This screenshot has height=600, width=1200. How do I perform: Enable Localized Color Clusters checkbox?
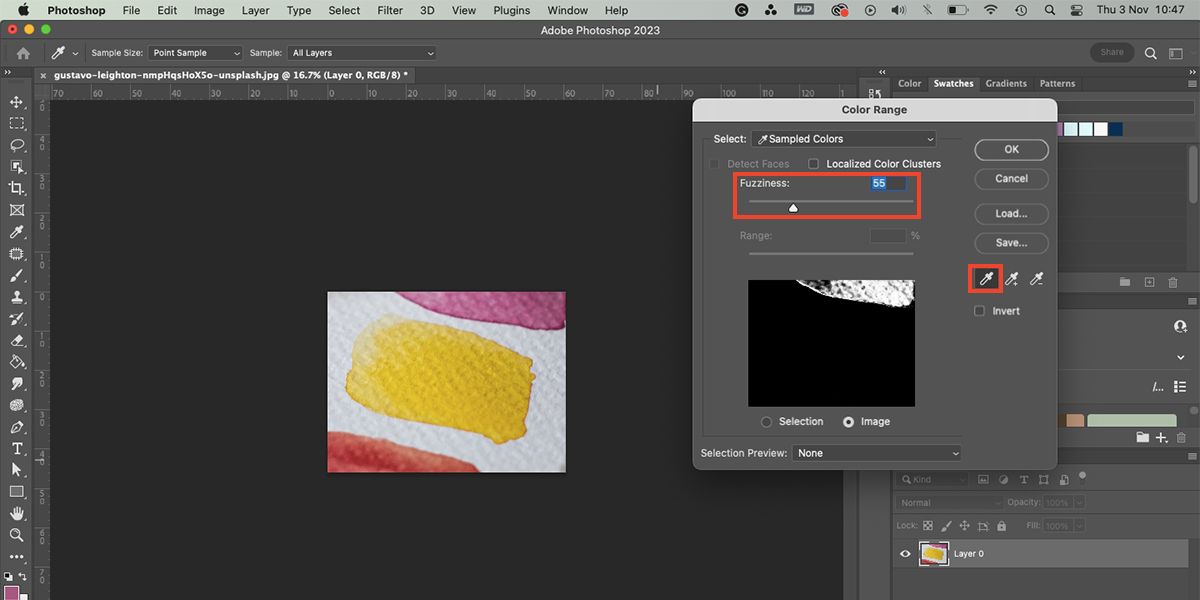click(814, 164)
